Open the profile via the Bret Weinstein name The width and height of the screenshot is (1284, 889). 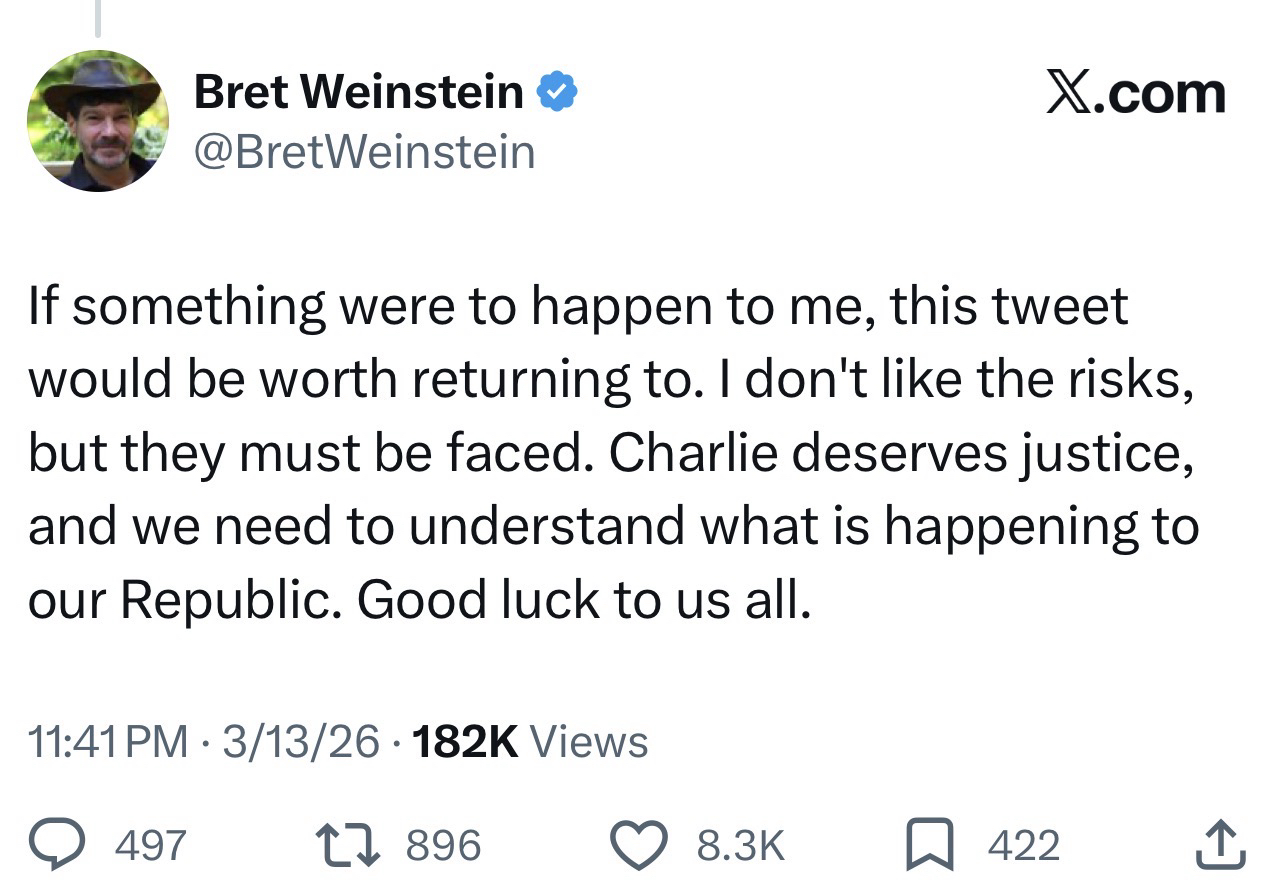(358, 93)
